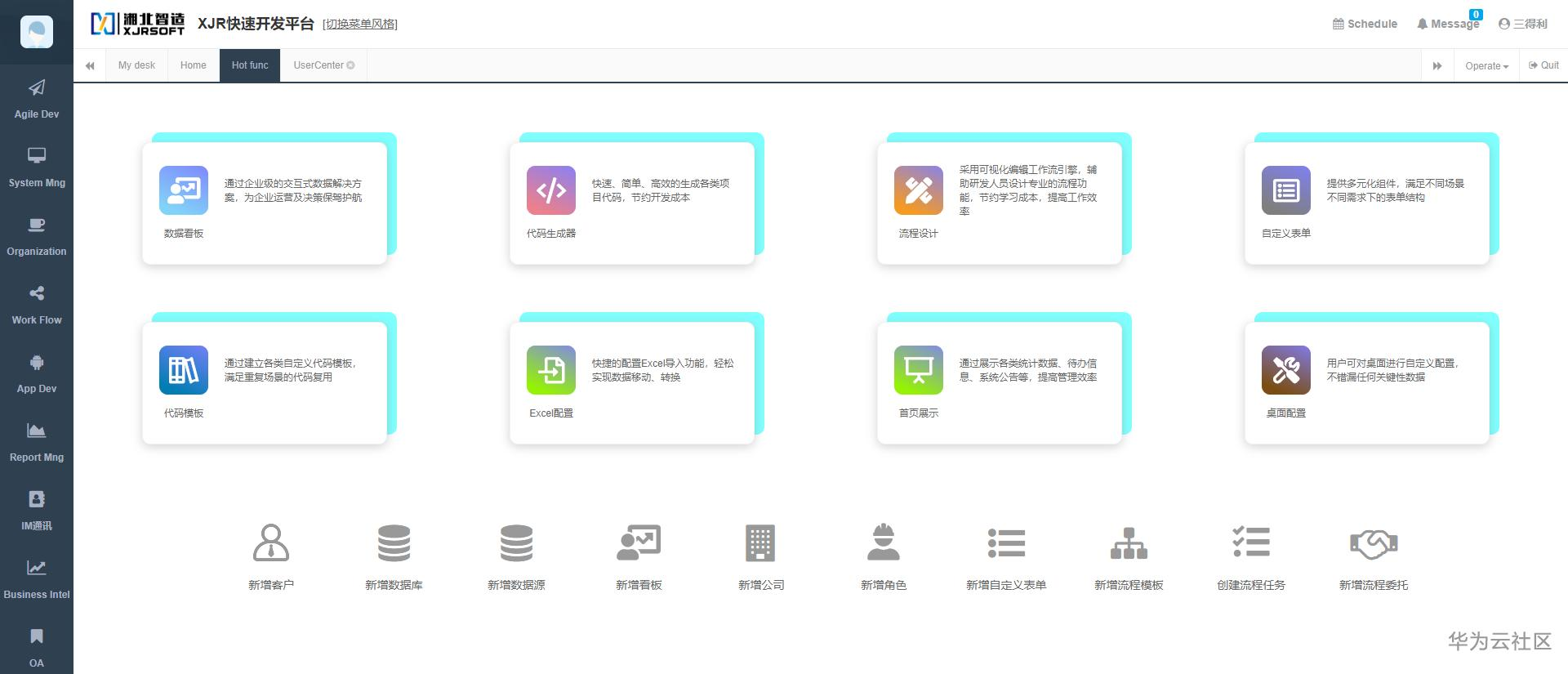Open System Mng monitor icon
Image resolution: width=1568 pixels, height=674 pixels.
[x=37, y=155]
